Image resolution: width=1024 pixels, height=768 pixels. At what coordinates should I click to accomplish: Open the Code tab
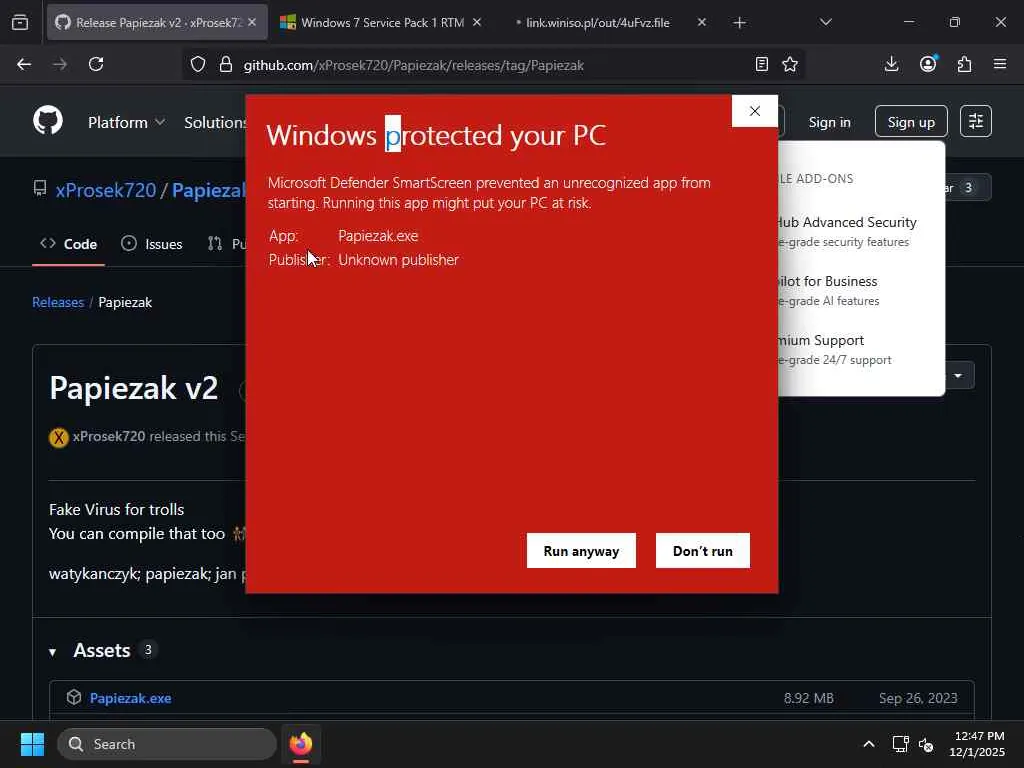69,244
